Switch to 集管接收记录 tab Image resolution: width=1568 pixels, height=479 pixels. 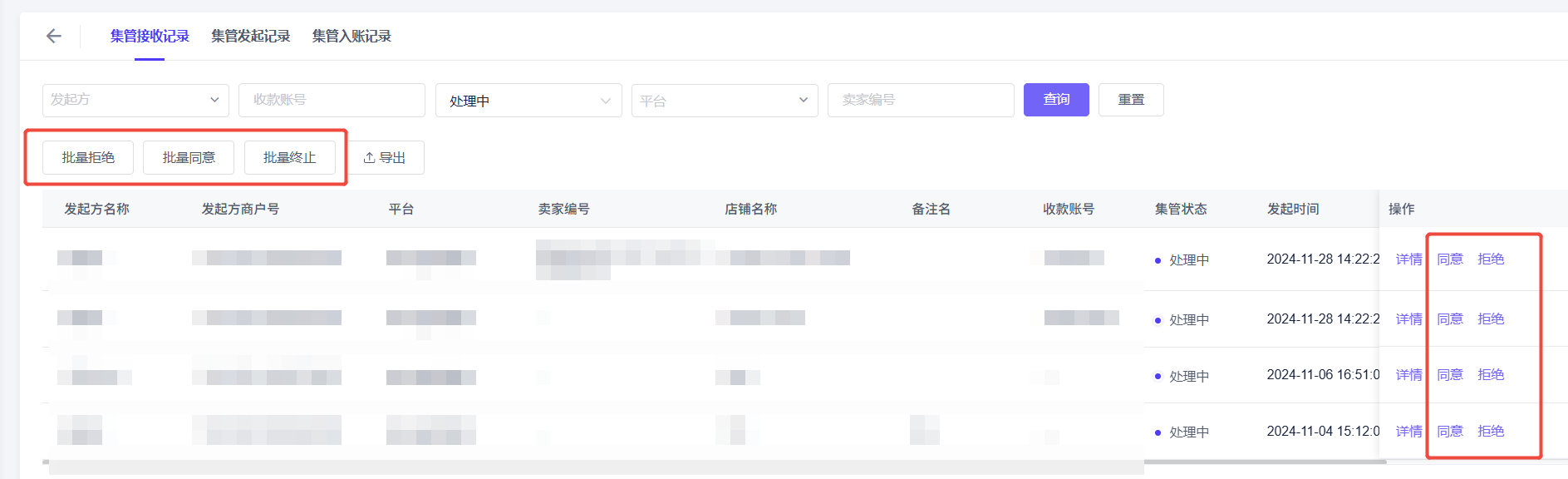point(150,37)
